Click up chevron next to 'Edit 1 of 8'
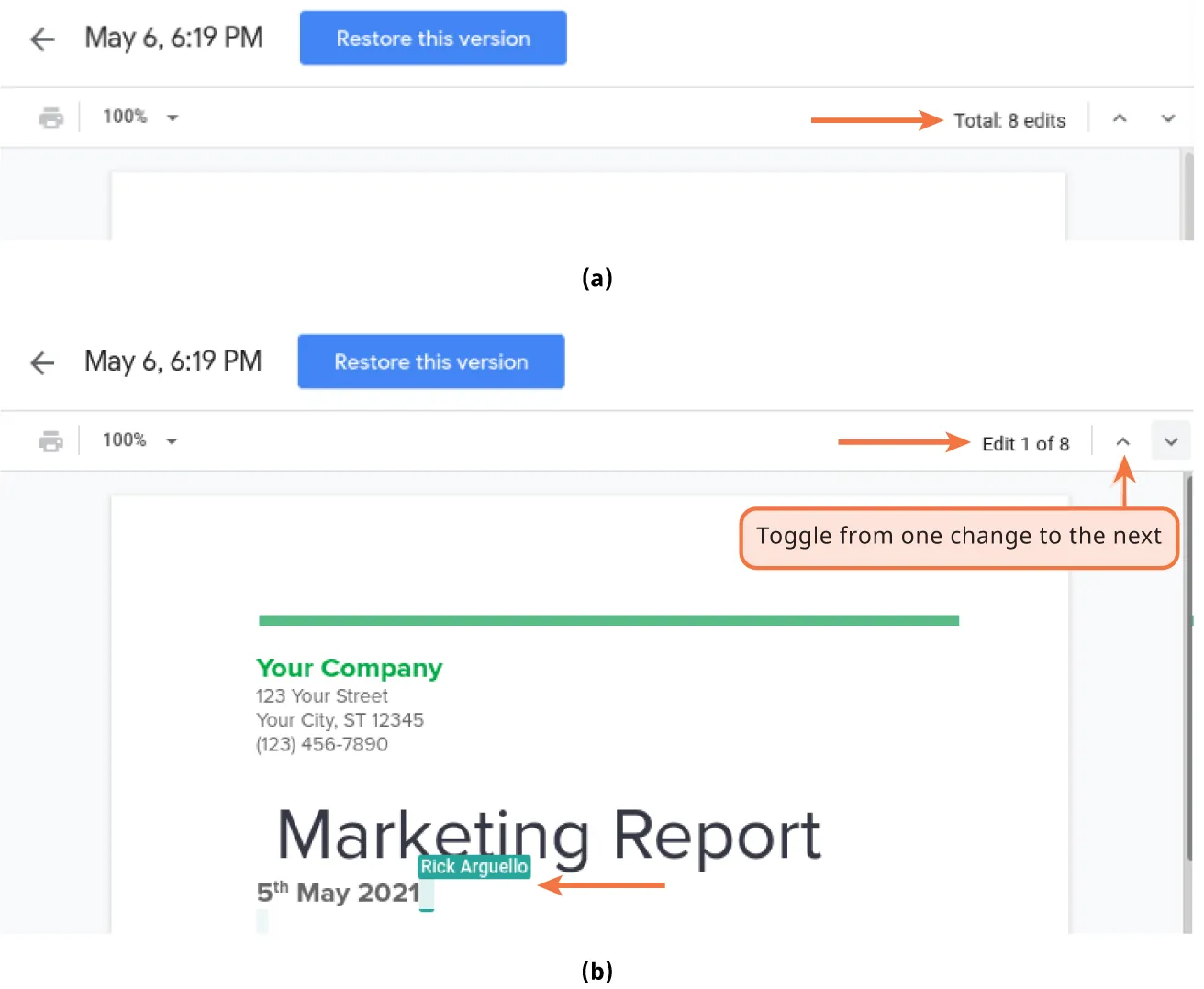 [x=1122, y=442]
